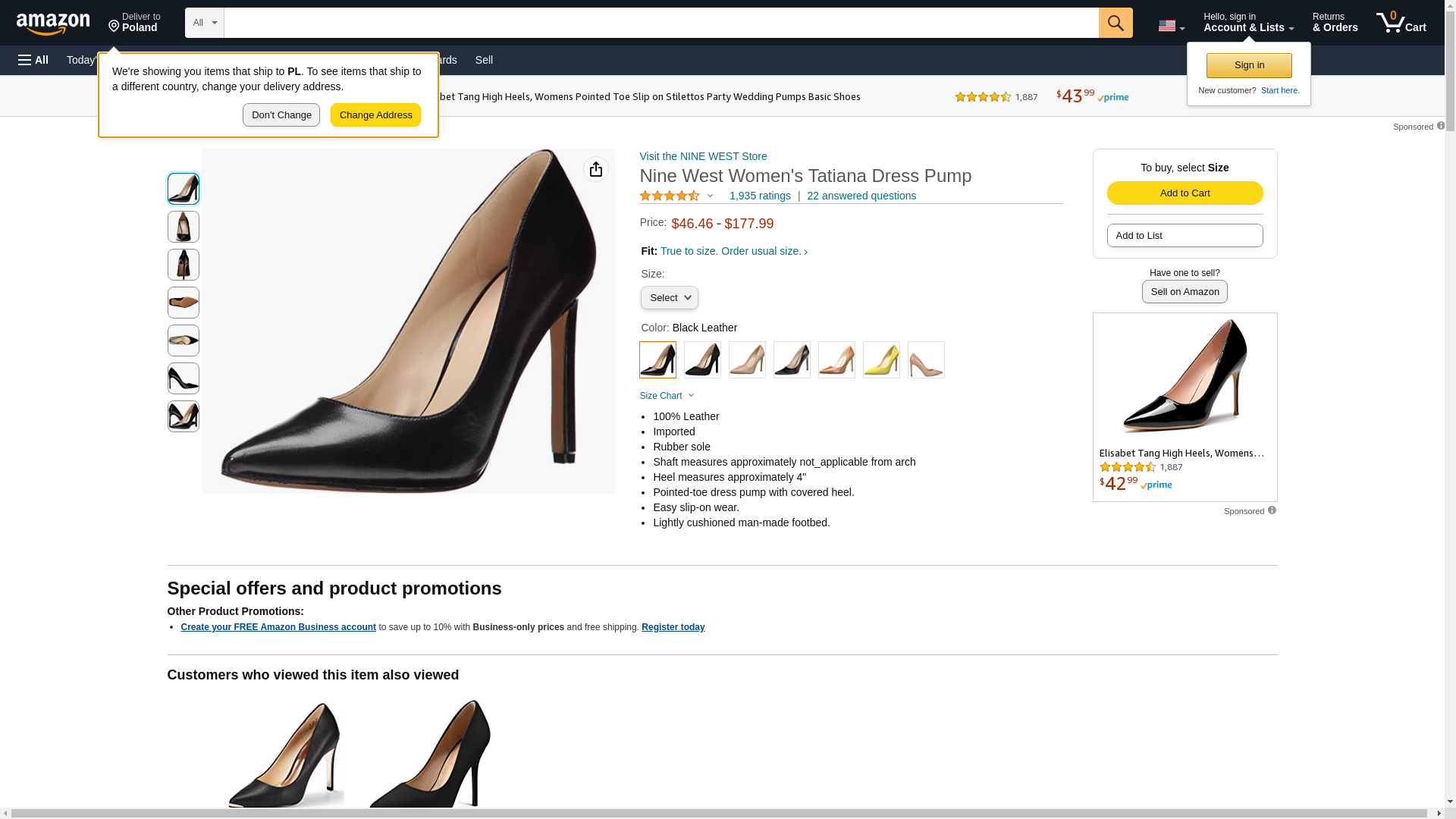Click the Deliver to Poland location
Screen dimensions: 1456x819
[x=134, y=23]
